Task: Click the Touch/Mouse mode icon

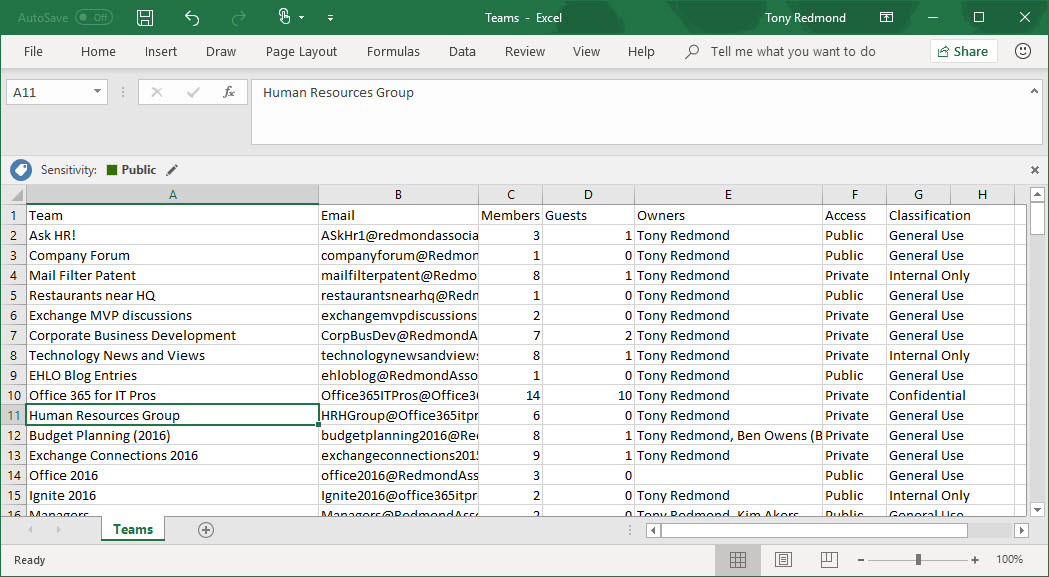Action: tap(284, 18)
